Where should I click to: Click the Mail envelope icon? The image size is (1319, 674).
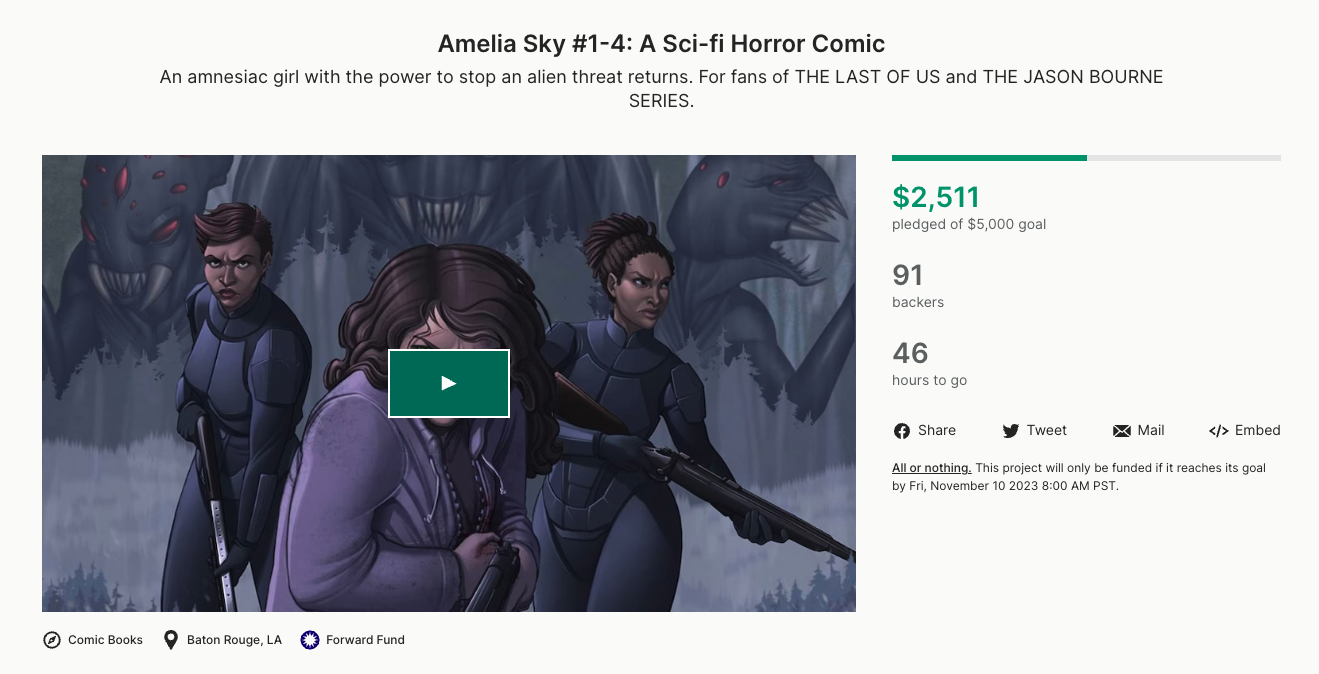coord(1121,431)
